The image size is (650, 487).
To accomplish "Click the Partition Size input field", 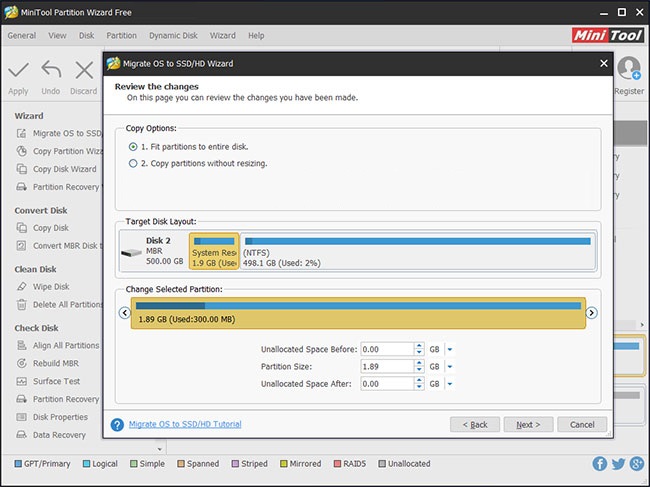I will click(384, 367).
